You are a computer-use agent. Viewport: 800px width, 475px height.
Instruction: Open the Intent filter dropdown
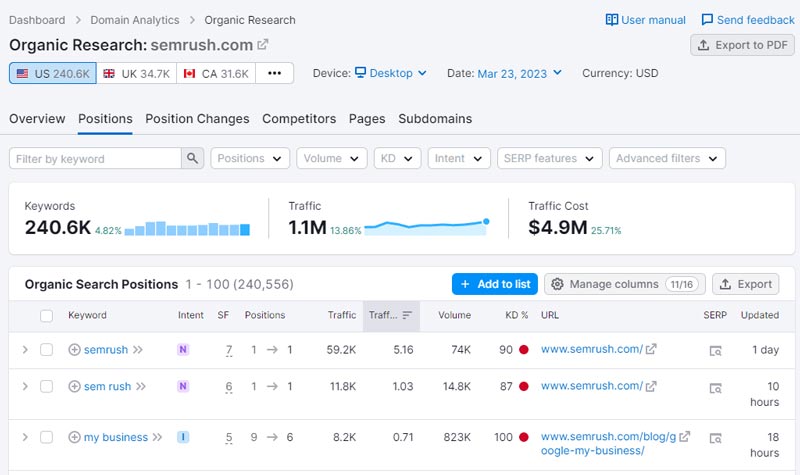point(459,158)
